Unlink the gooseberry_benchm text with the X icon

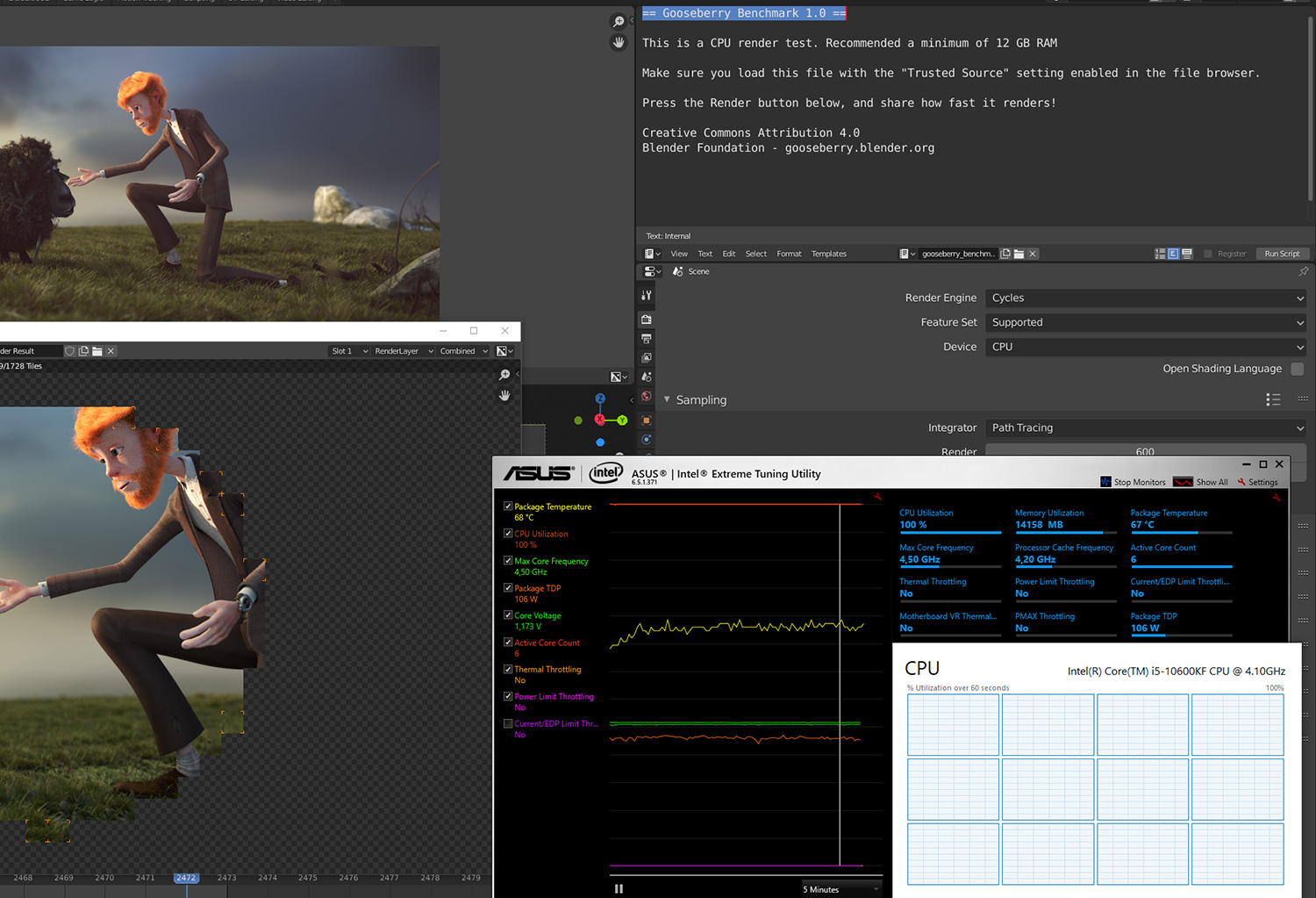1033,254
